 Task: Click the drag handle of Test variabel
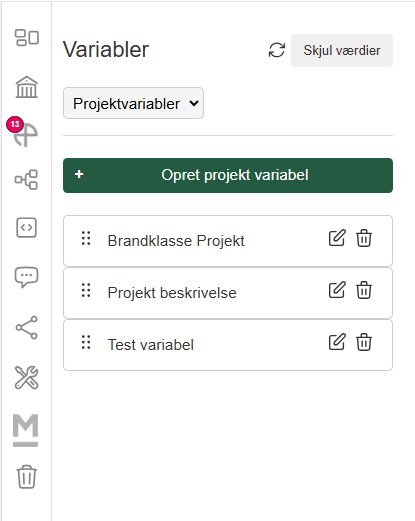86,342
